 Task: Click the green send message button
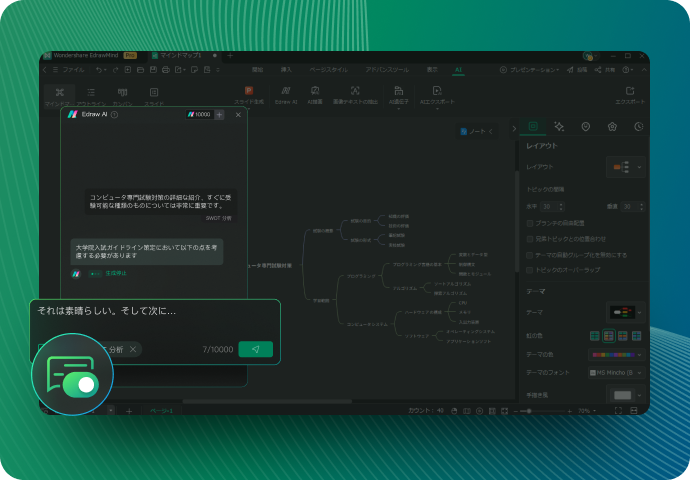pyautogui.click(x=256, y=349)
